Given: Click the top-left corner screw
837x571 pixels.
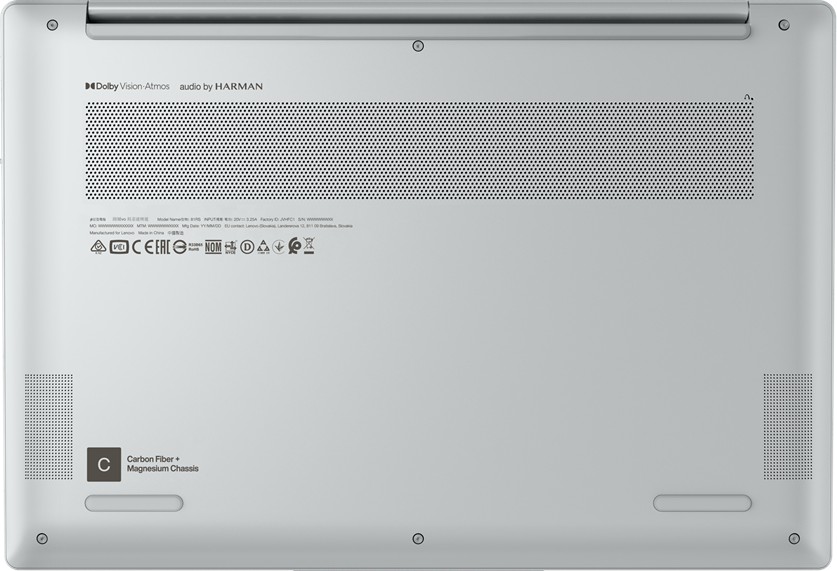Looking at the screenshot, I should pyautogui.click(x=52, y=25).
